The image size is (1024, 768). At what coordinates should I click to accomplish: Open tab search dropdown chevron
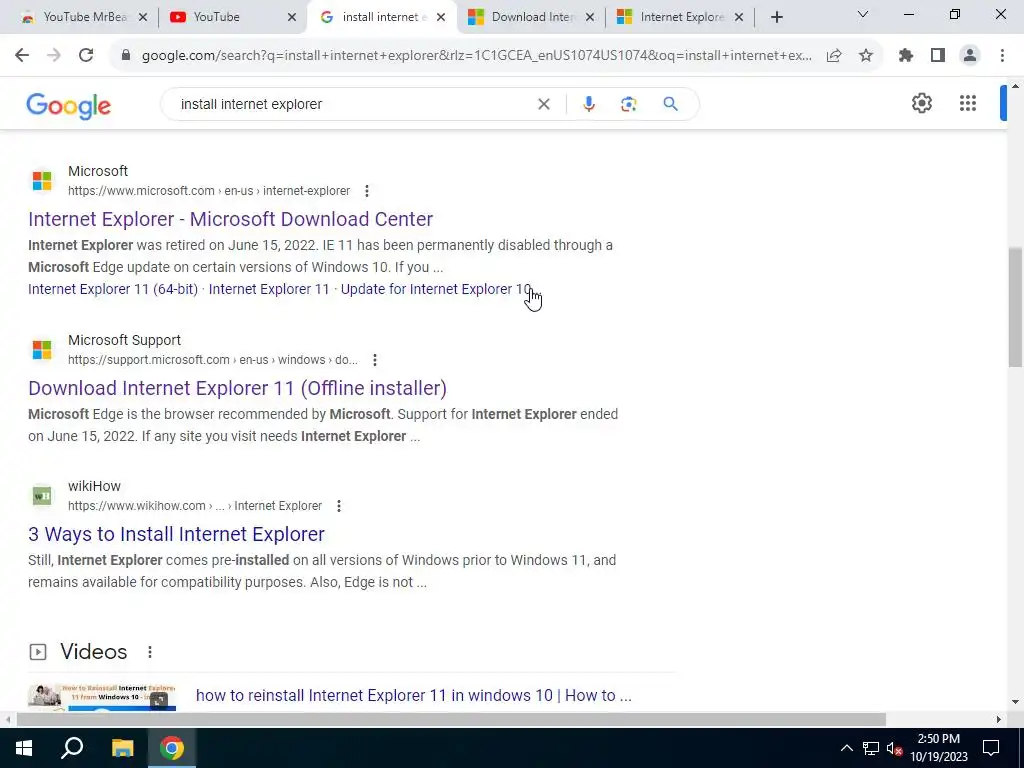tap(863, 14)
